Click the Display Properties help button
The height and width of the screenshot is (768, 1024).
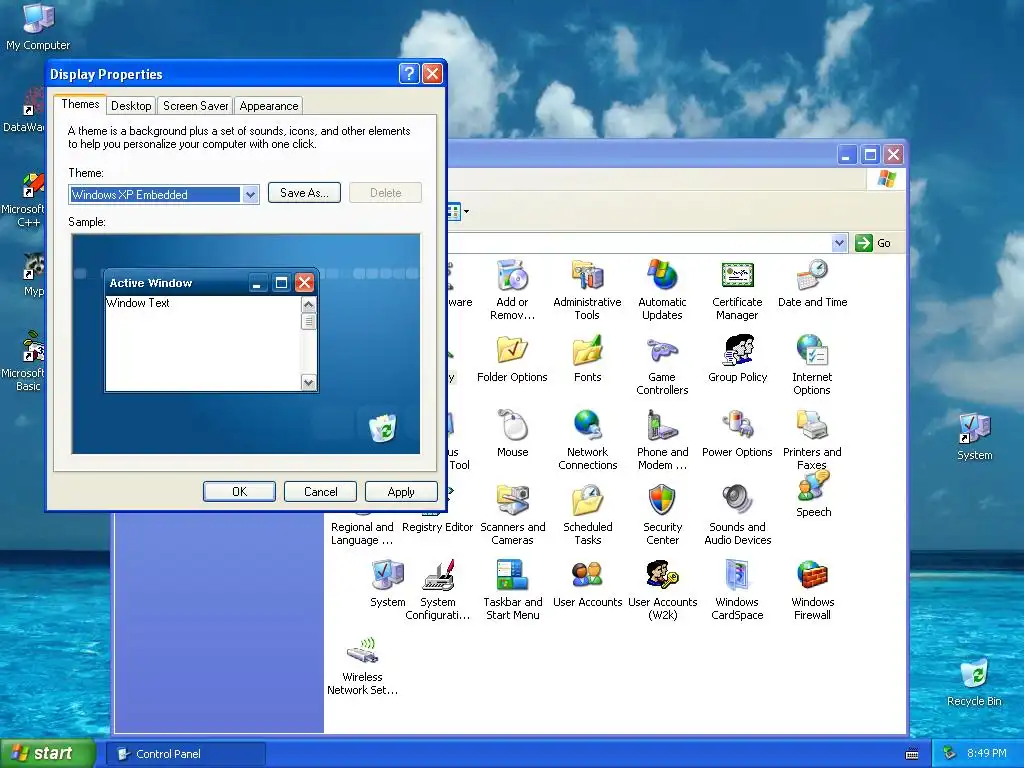point(409,74)
